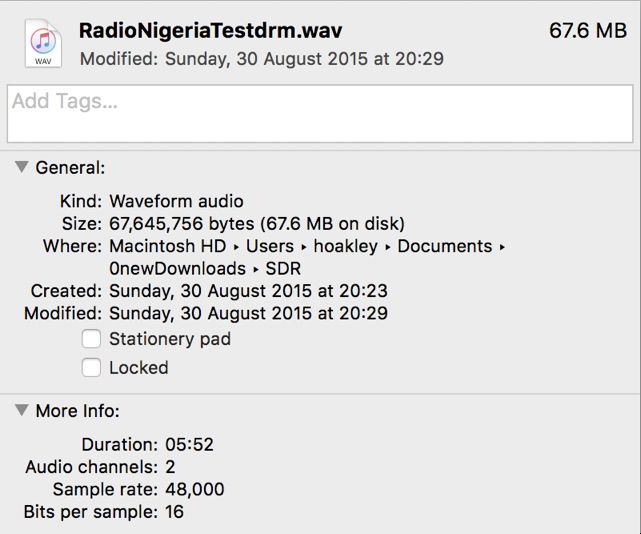Screen dimensions: 641x534
Task: Click the SDR folder in the path
Action: (283, 269)
